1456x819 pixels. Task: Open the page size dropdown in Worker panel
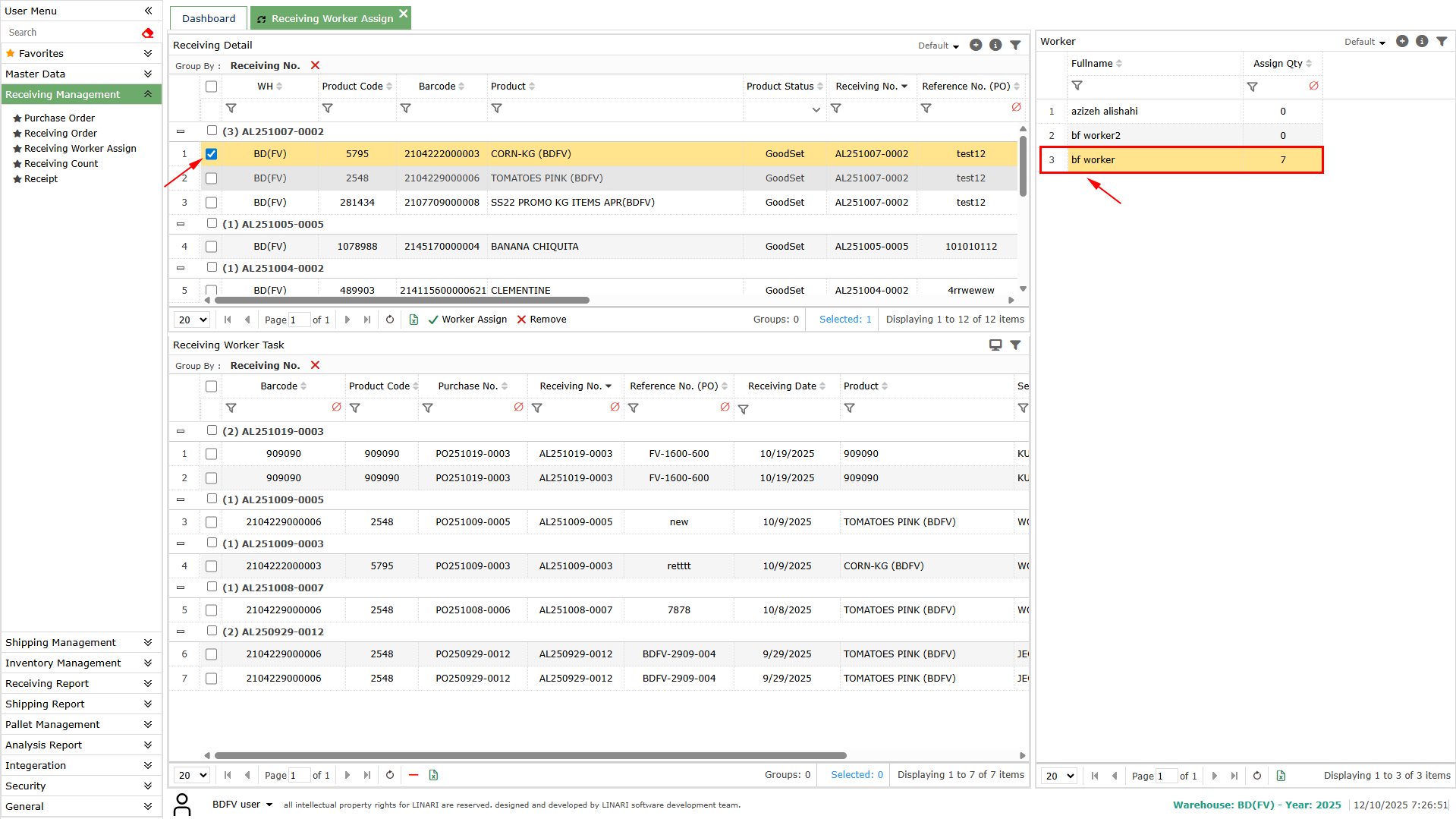point(1059,776)
